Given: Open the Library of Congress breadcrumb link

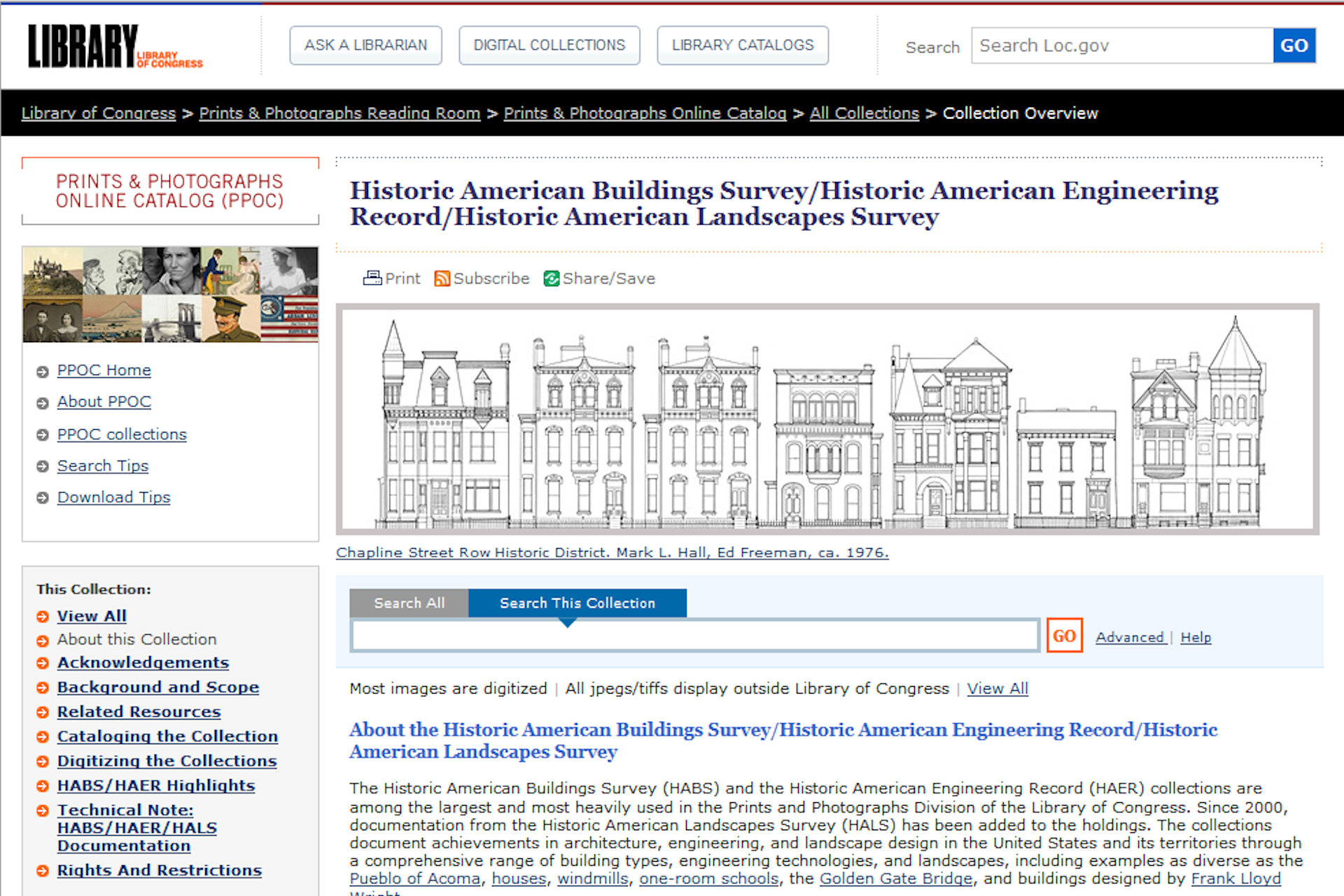Looking at the screenshot, I should tap(99, 113).
